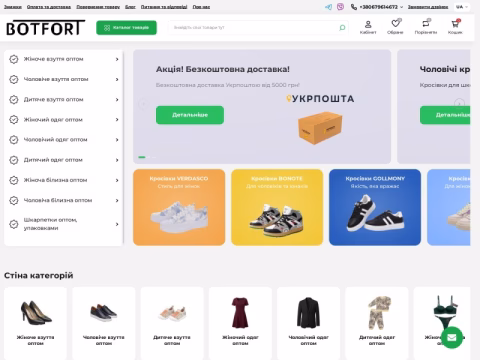
Task: Open Повернення товару top menu link
Action: point(98,7)
